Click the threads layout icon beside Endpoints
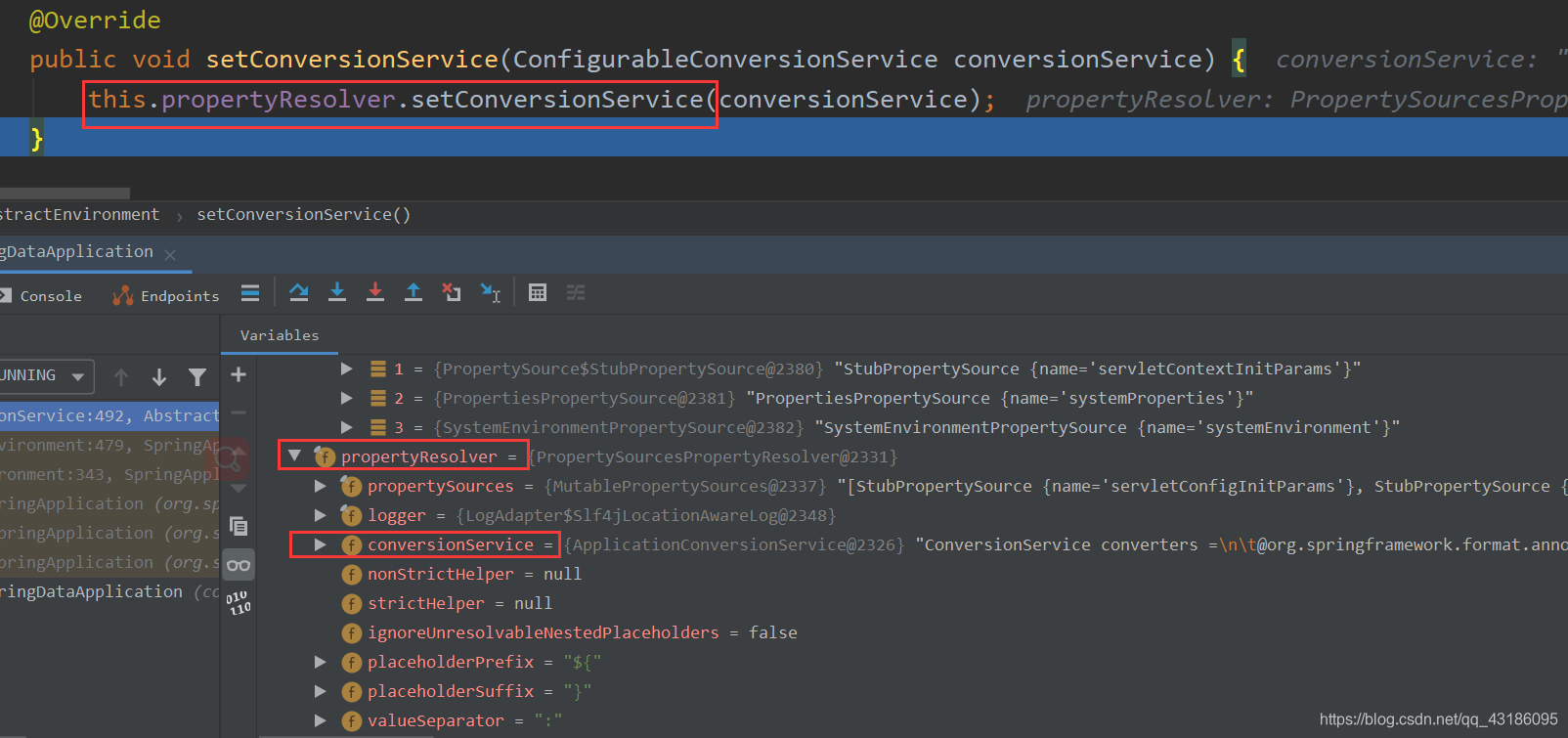Image resolution: width=1568 pixels, height=738 pixels. [x=250, y=292]
